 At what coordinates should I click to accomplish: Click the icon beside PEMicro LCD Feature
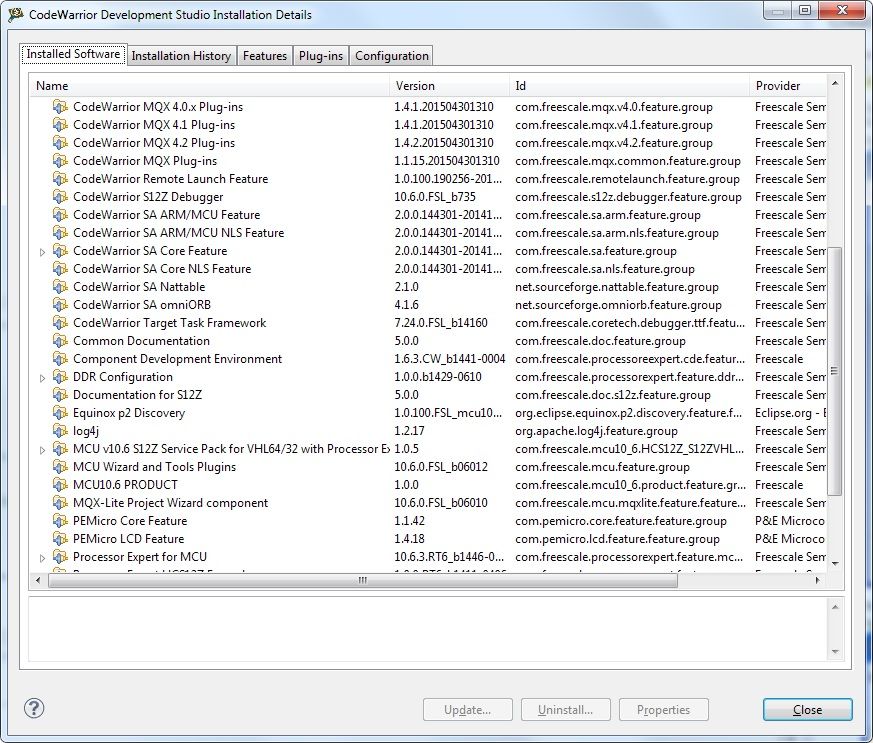pos(60,538)
